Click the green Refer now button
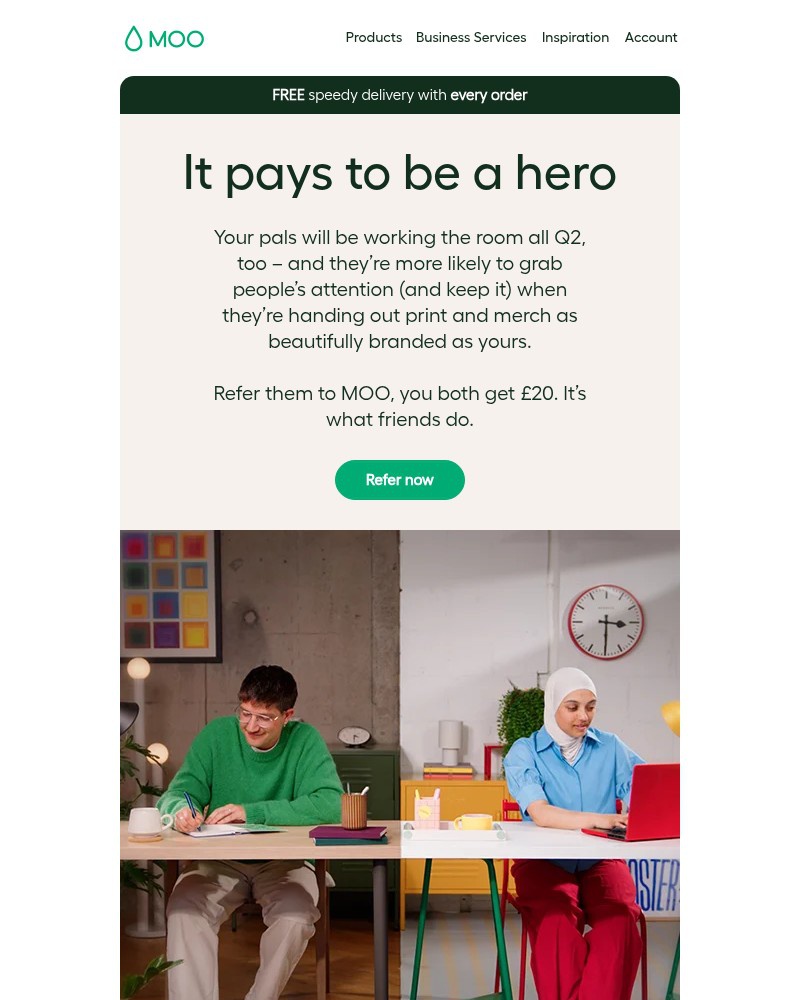 pyautogui.click(x=400, y=480)
